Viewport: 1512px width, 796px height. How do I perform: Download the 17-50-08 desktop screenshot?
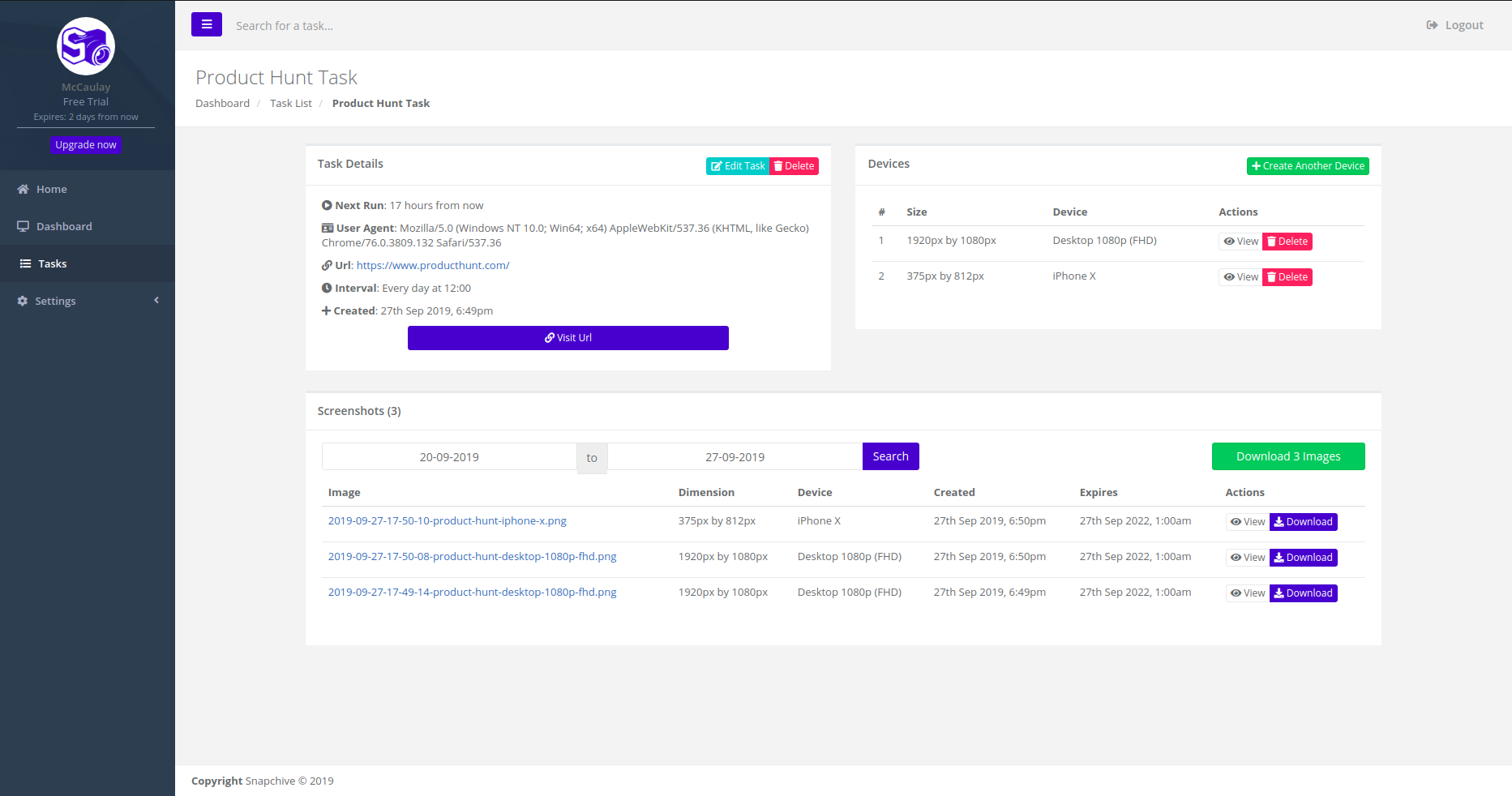[1303, 558]
